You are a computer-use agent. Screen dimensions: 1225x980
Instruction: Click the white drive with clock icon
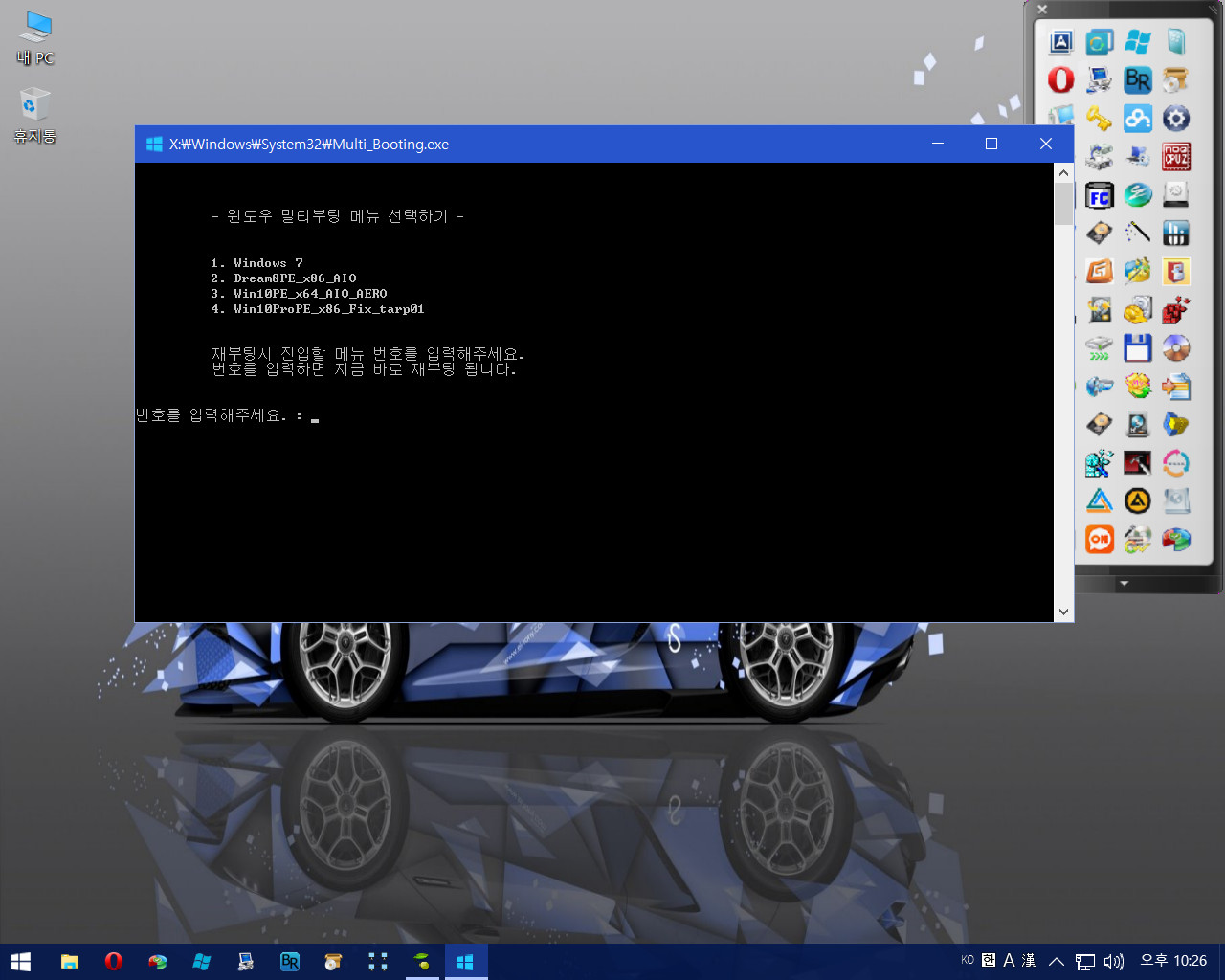1176,195
